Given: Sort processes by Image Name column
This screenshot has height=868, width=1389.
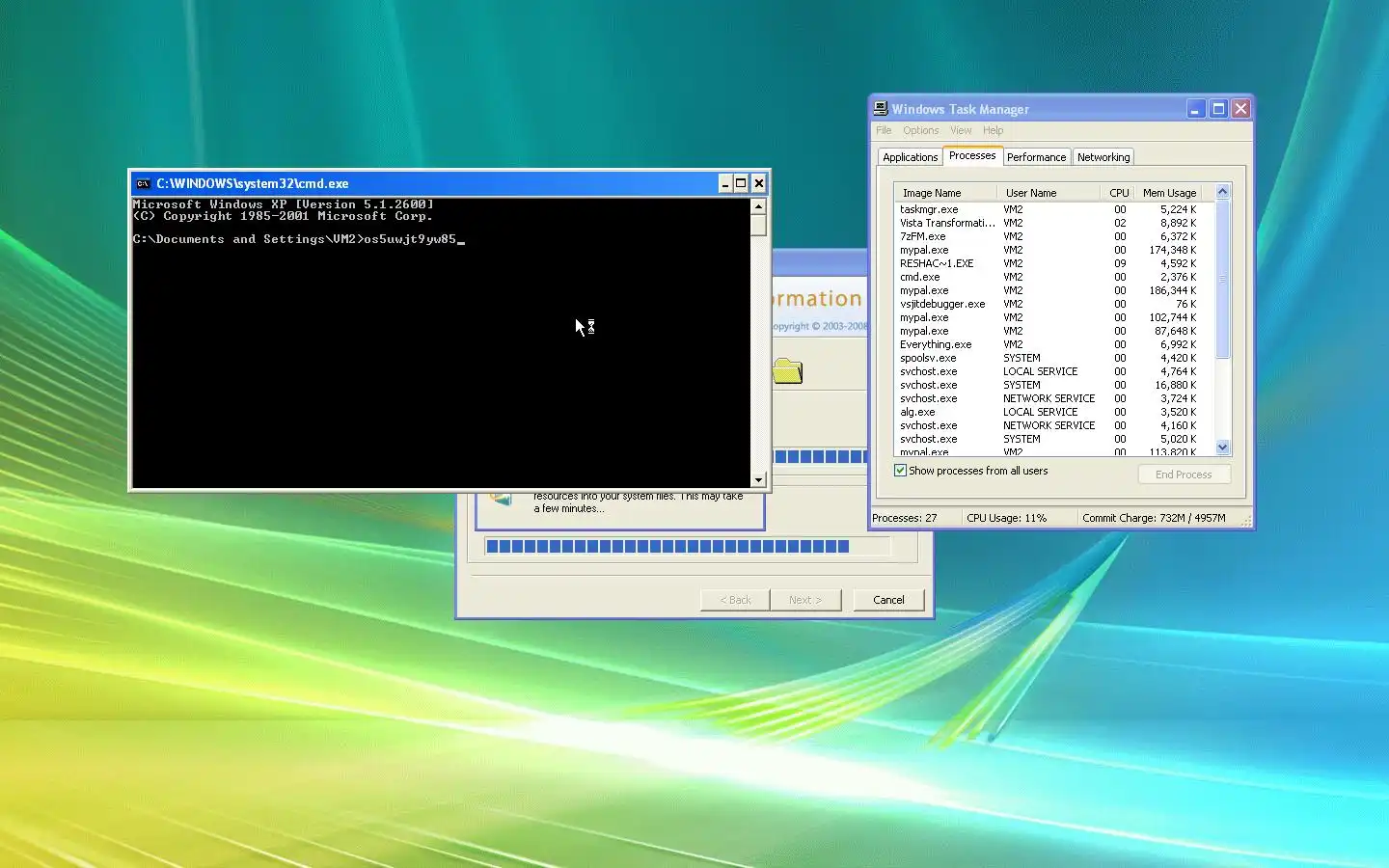Looking at the screenshot, I should pos(945,193).
